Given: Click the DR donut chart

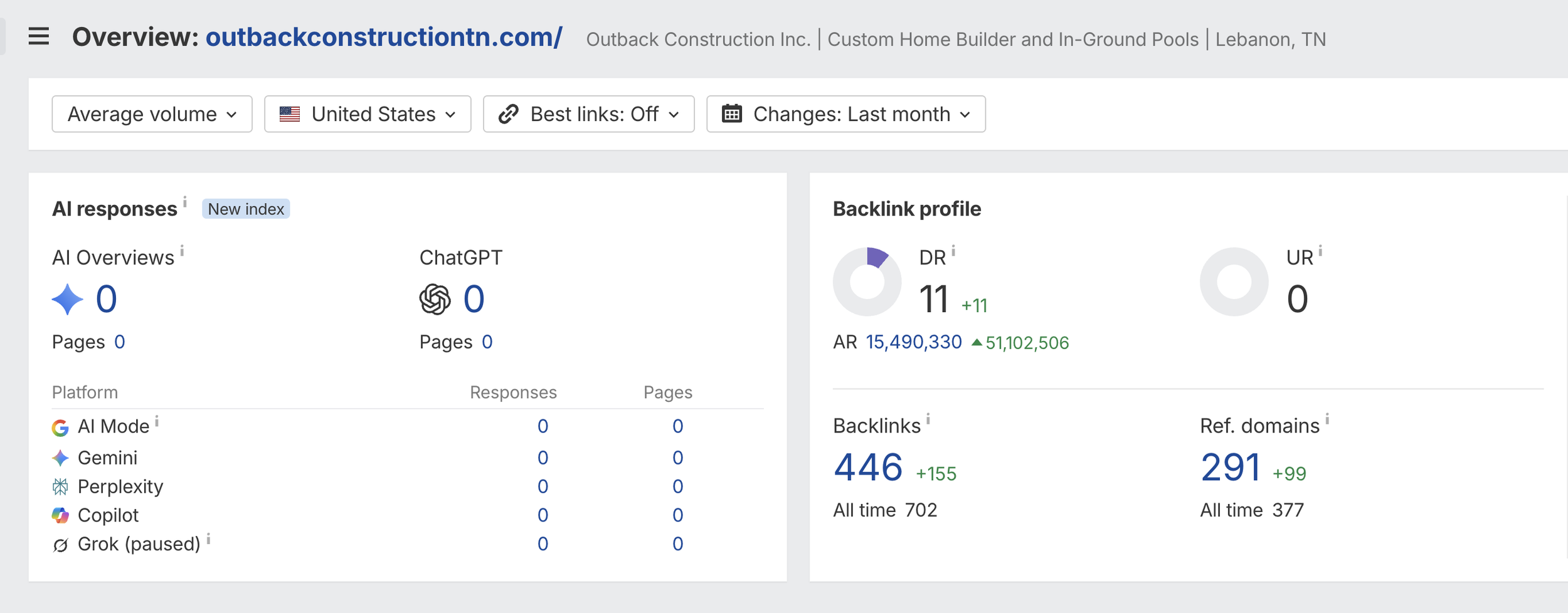Looking at the screenshot, I should pos(867,282).
